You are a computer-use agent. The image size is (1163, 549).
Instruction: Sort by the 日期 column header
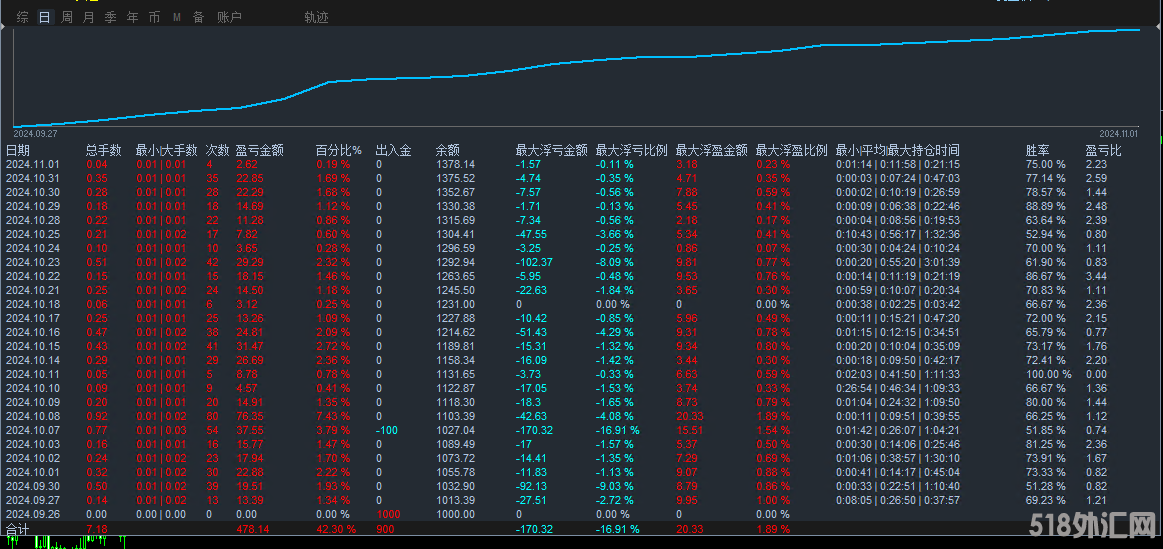[x=18, y=150]
